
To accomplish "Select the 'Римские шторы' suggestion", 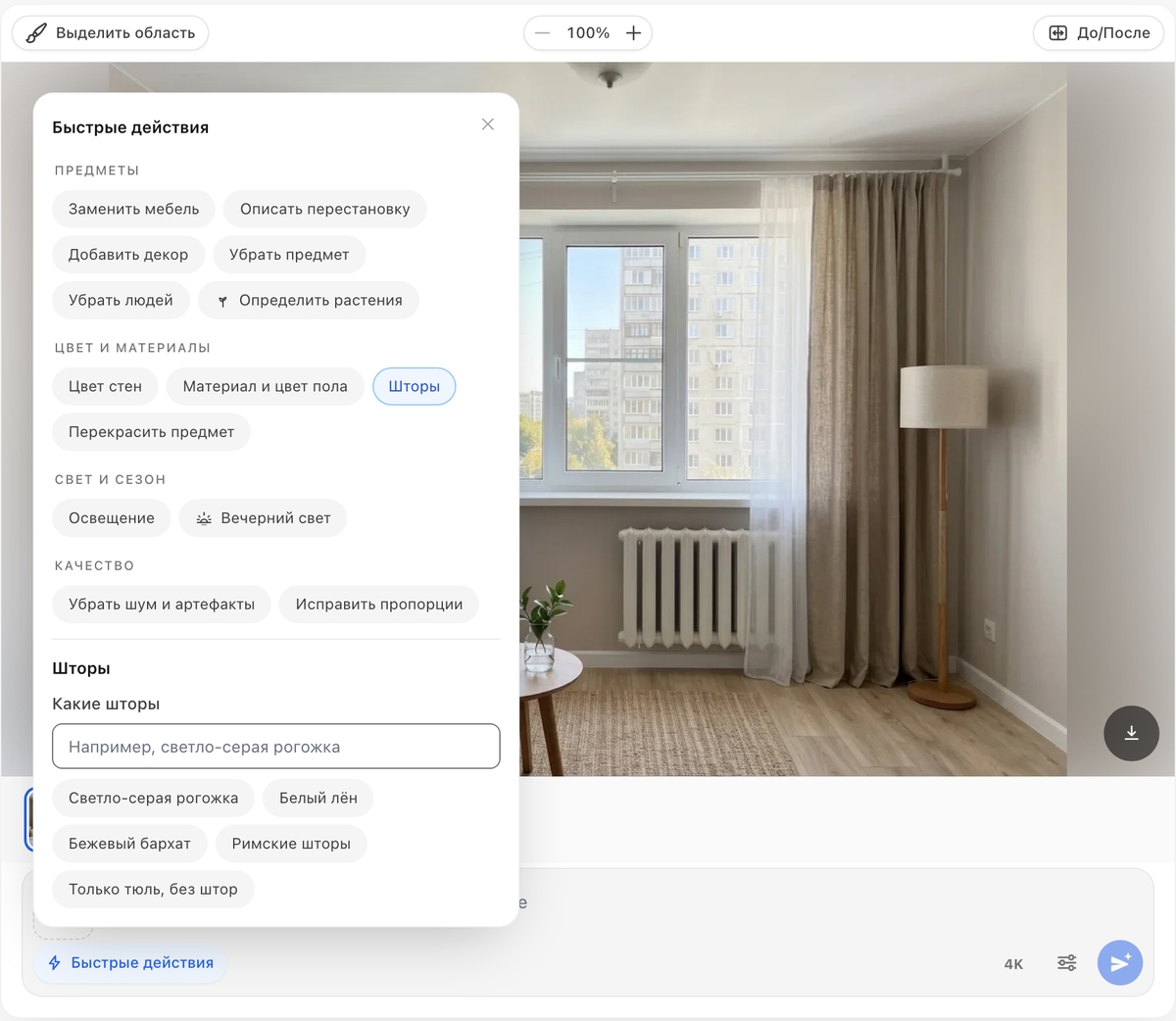I will (291, 844).
